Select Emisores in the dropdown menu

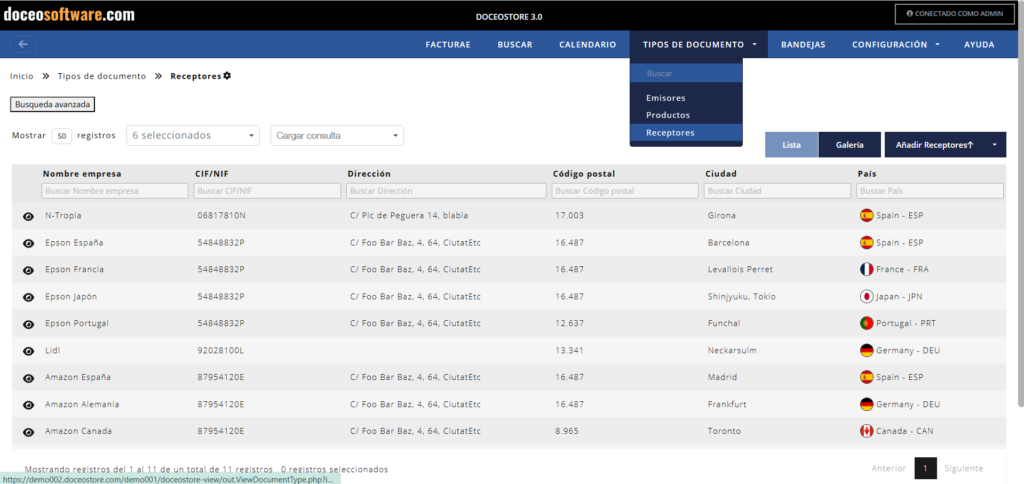686,98
